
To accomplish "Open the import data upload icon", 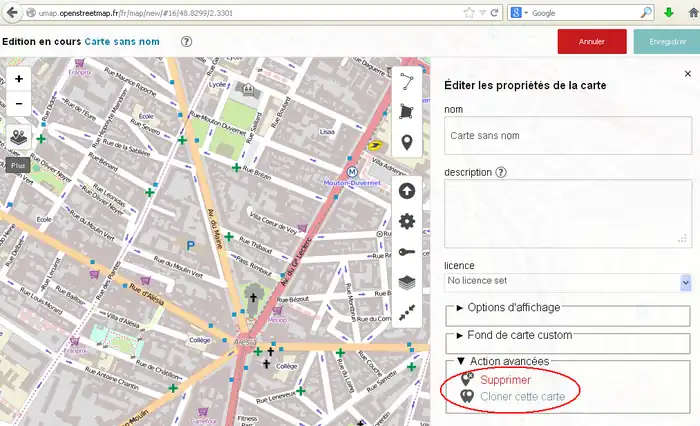I will (407, 190).
